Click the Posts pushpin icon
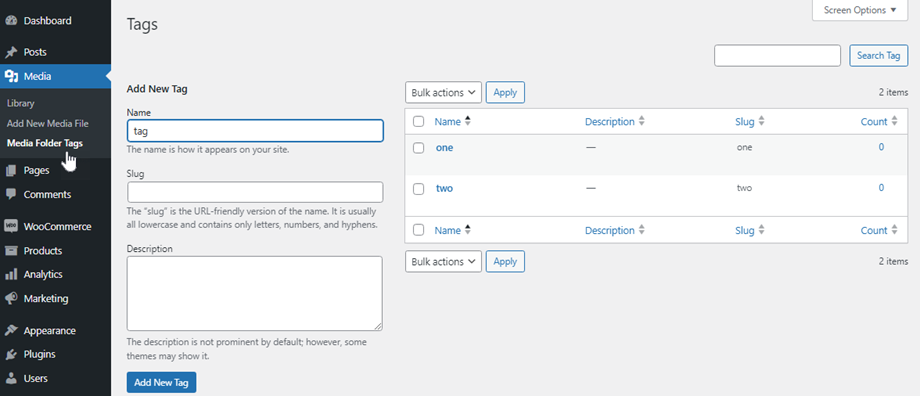The width and height of the screenshot is (920, 396). coord(11,52)
